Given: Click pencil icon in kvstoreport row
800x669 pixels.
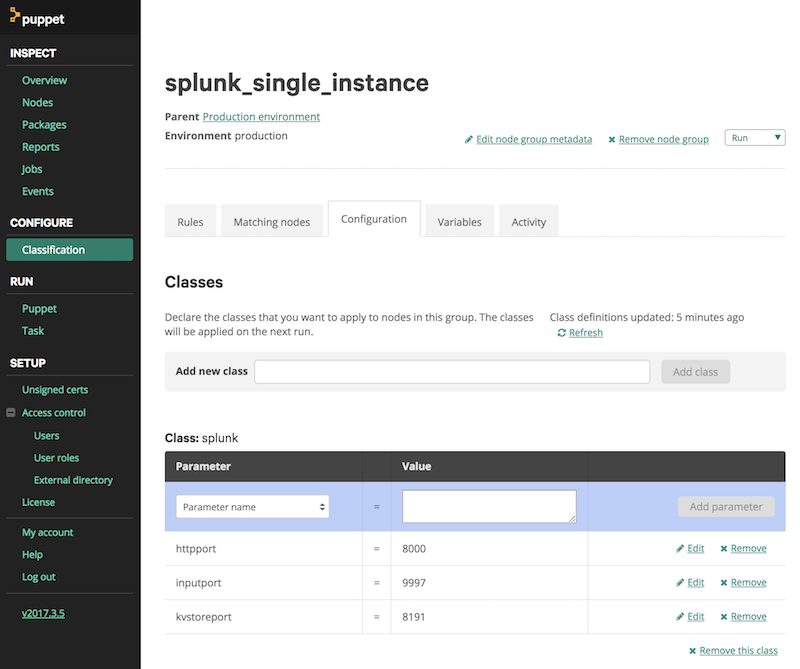Looking at the screenshot, I should [x=680, y=617].
